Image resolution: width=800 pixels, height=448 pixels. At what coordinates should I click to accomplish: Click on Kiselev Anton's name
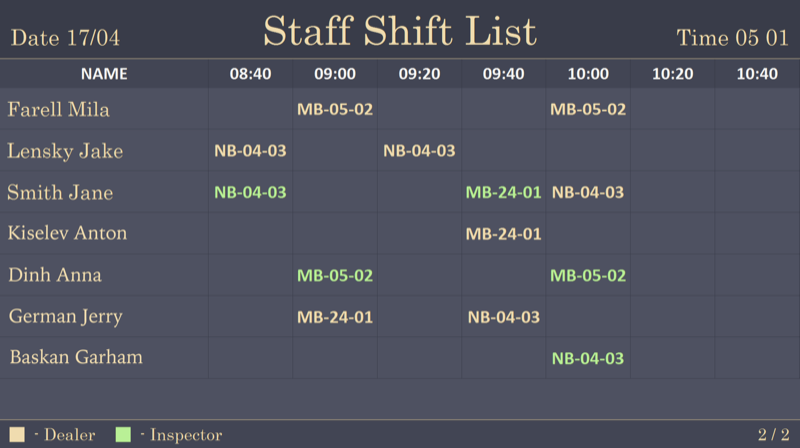tap(67, 233)
